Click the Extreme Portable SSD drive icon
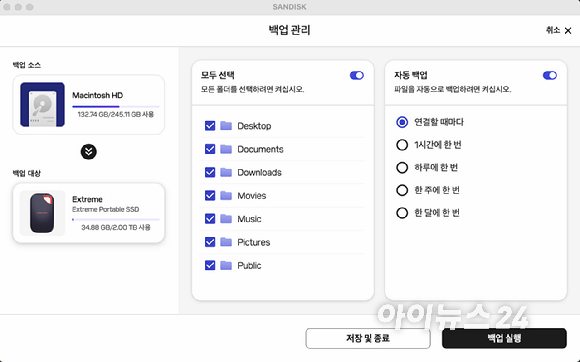 point(42,213)
